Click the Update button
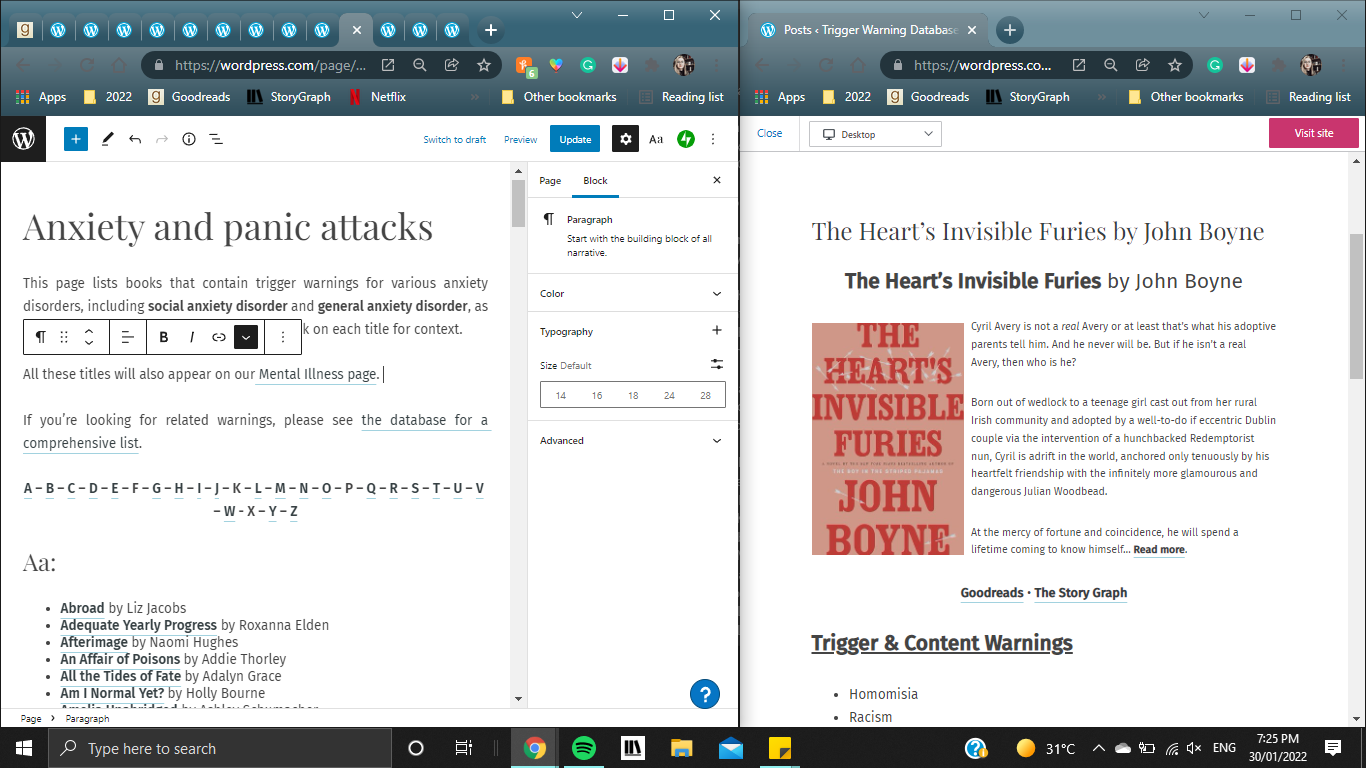This screenshot has height=768, width=1366. [x=575, y=139]
